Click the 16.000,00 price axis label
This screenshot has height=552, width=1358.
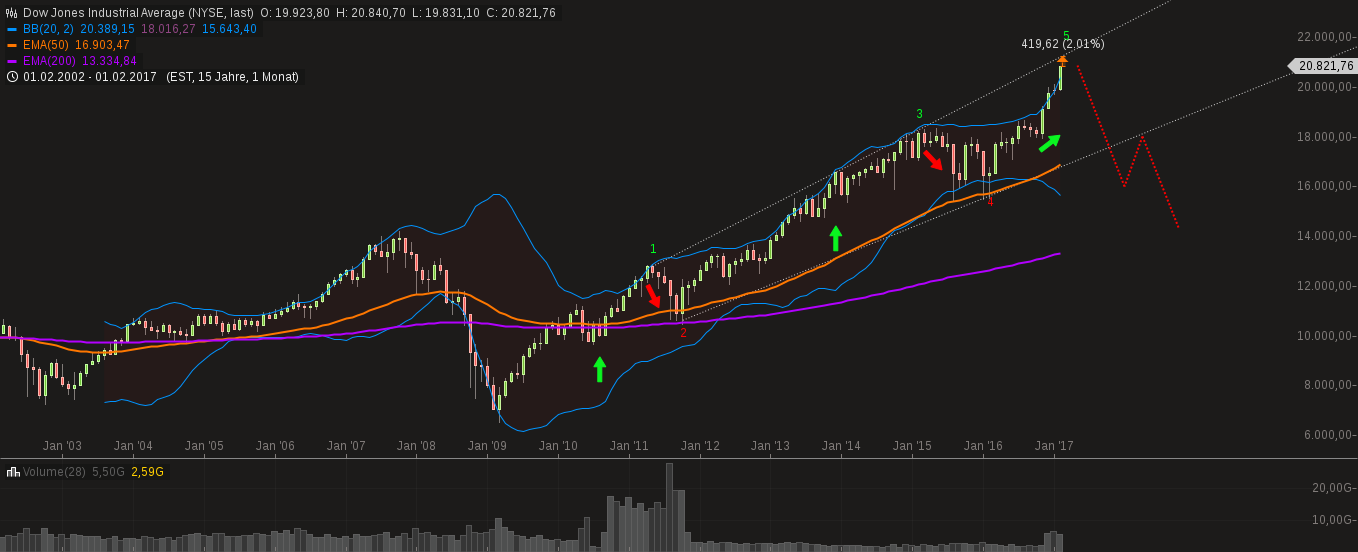(x=1326, y=186)
